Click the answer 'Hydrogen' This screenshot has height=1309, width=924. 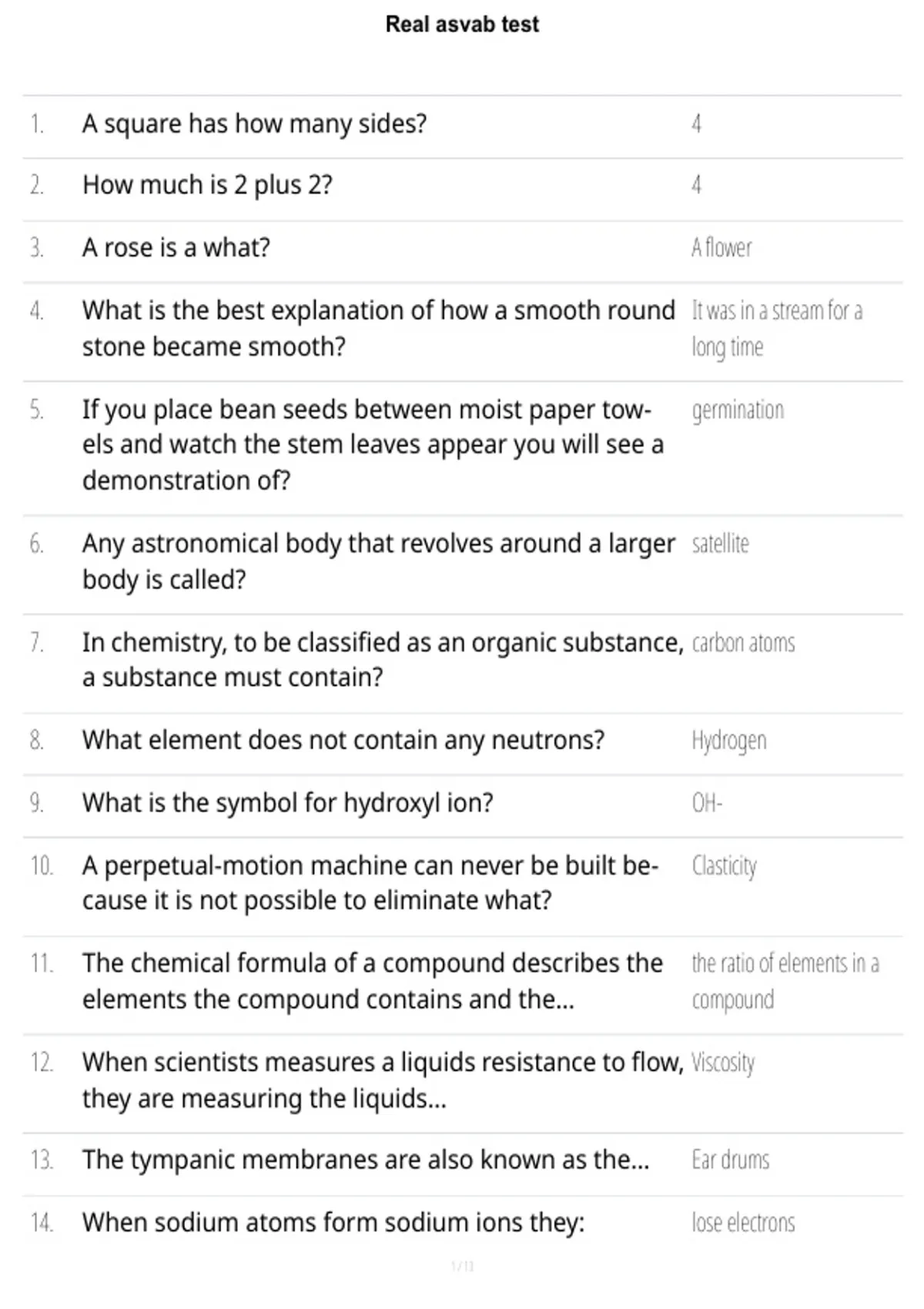(x=729, y=741)
